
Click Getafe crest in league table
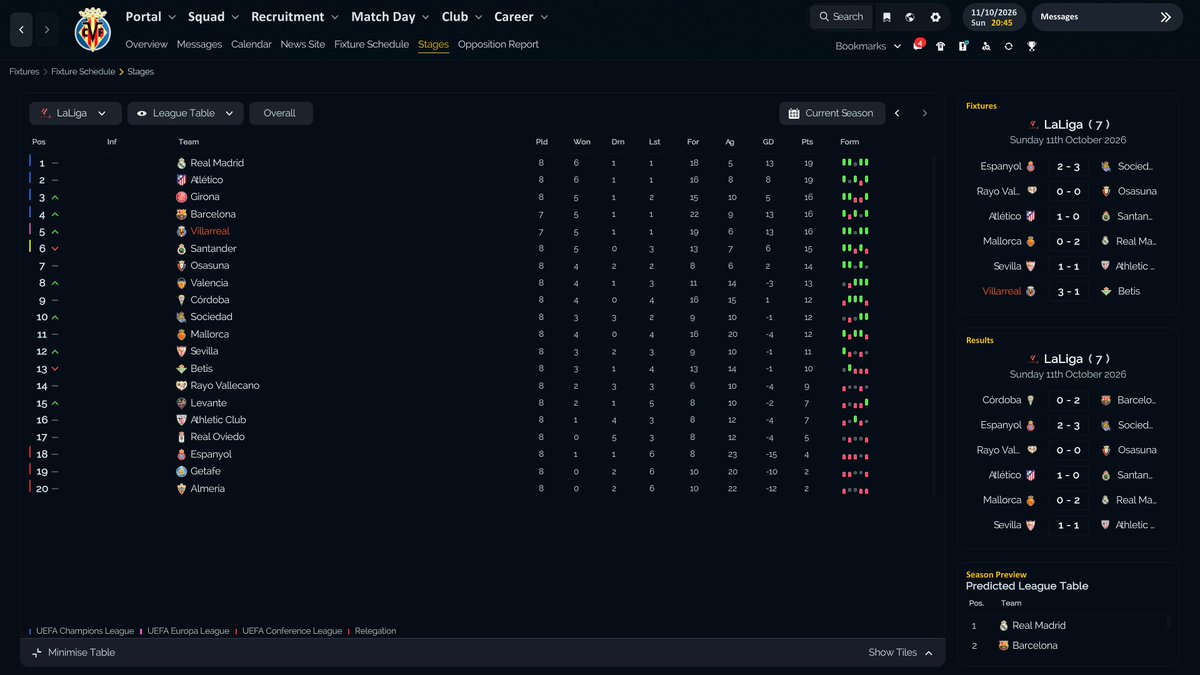181,471
